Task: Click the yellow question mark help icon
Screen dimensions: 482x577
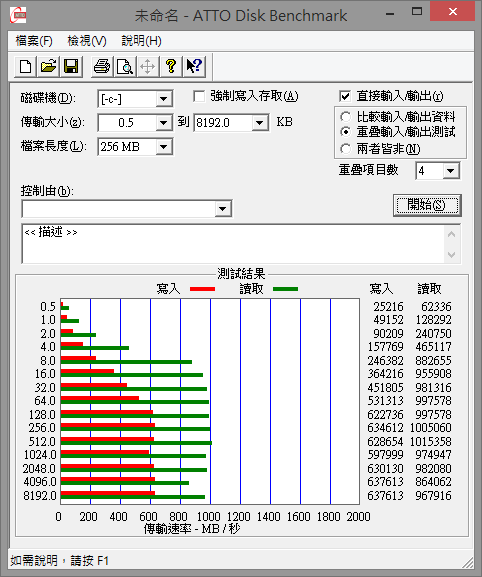Action: (171, 67)
